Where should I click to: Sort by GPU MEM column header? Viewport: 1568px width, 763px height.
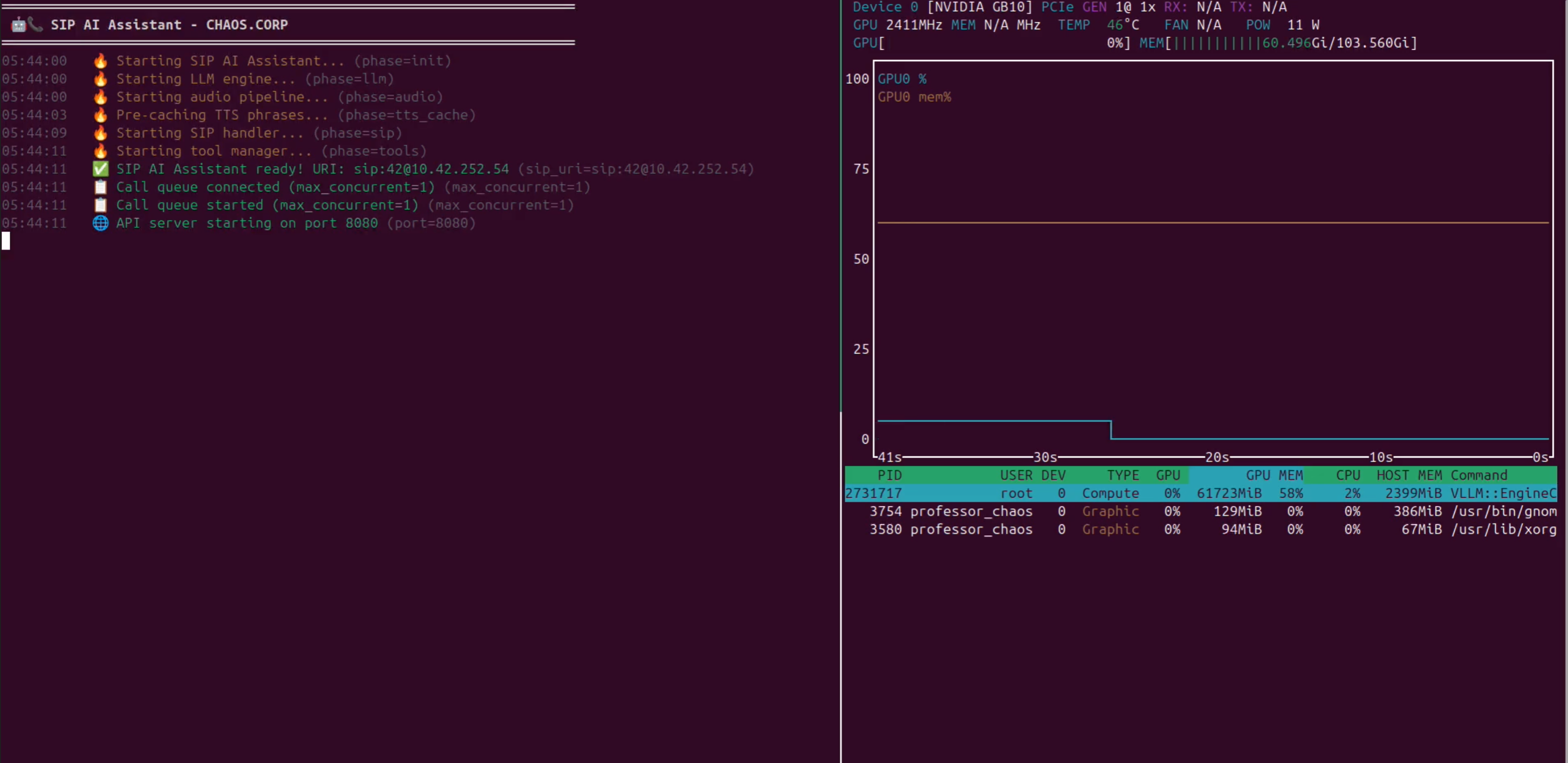pyautogui.click(x=1273, y=475)
